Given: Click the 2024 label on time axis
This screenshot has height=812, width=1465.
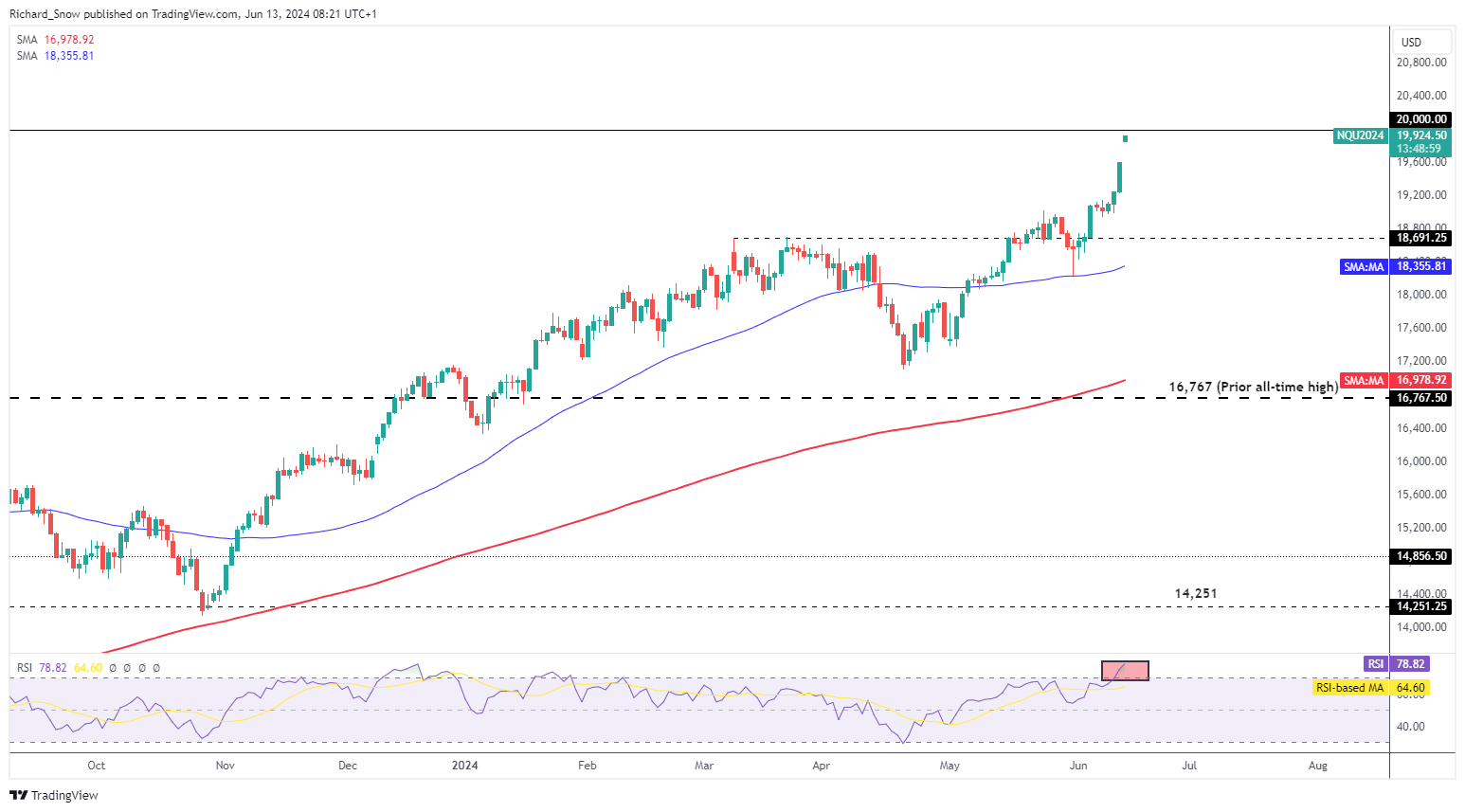Looking at the screenshot, I should pyautogui.click(x=464, y=766).
